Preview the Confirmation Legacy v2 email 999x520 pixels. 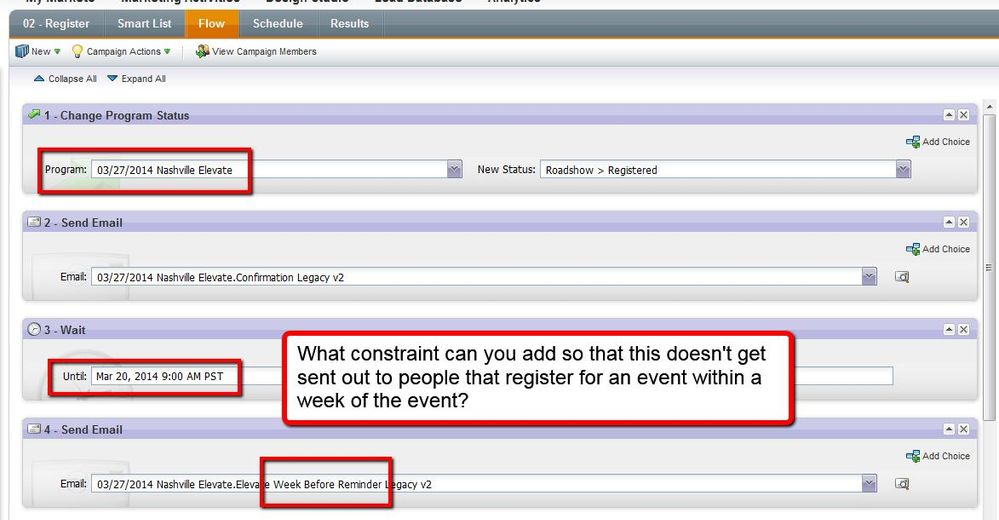[902, 277]
